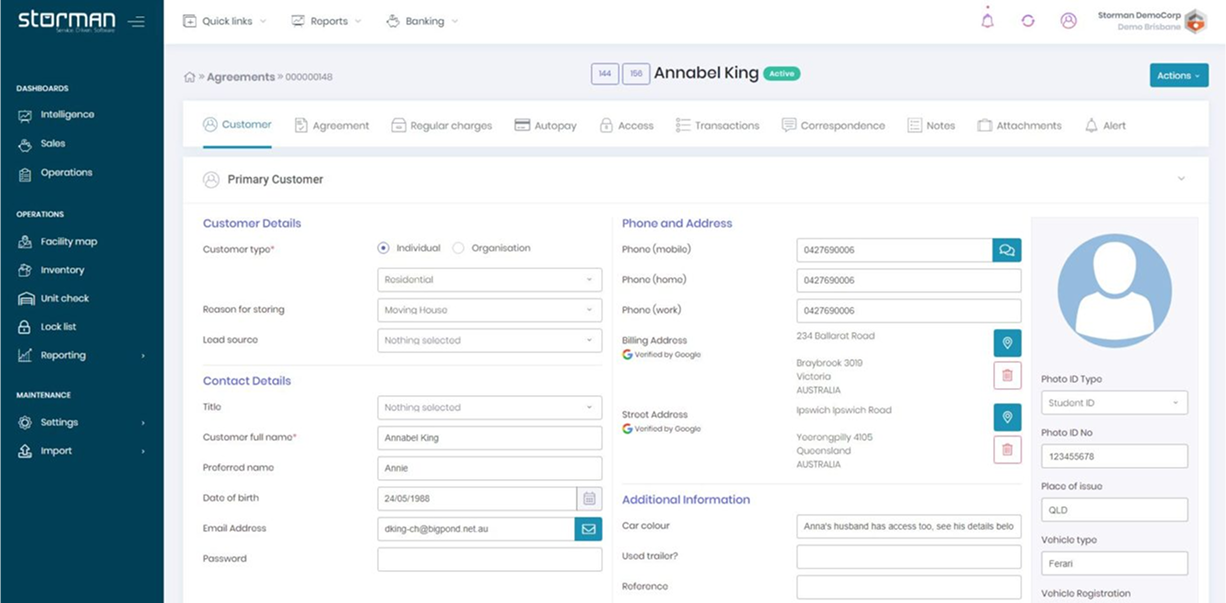Click the Preferred name input field
This screenshot has height=603, width=1226.
489,468
